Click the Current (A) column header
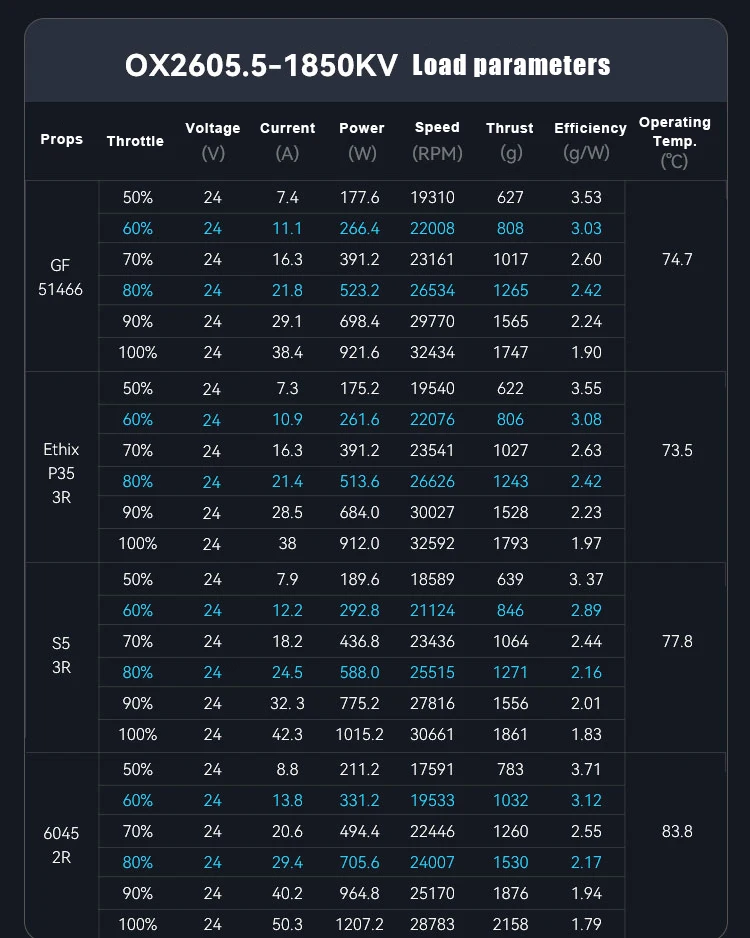The height and width of the screenshot is (938, 750). pyautogui.click(x=287, y=140)
